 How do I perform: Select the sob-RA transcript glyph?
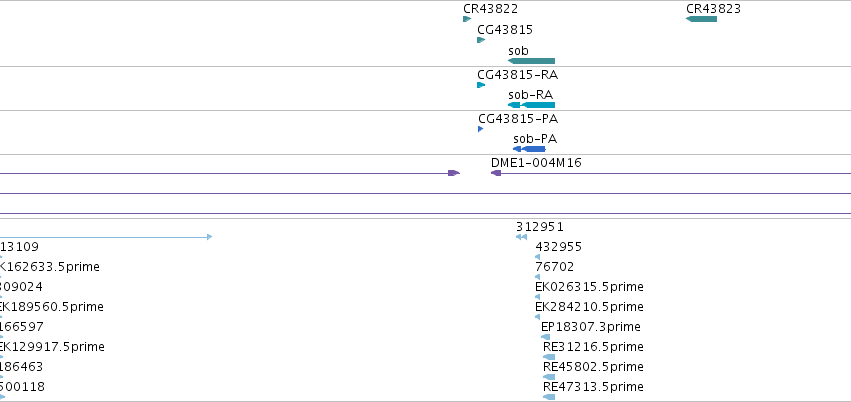point(531,105)
